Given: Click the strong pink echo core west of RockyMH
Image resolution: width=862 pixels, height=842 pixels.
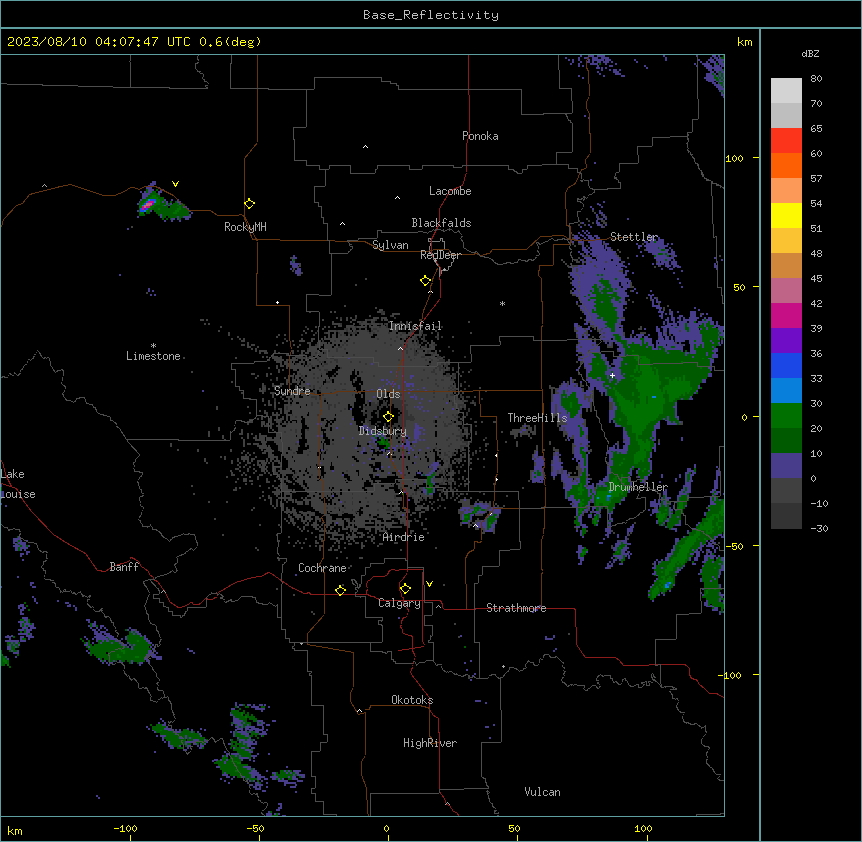Looking at the screenshot, I should [x=147, y=206].
